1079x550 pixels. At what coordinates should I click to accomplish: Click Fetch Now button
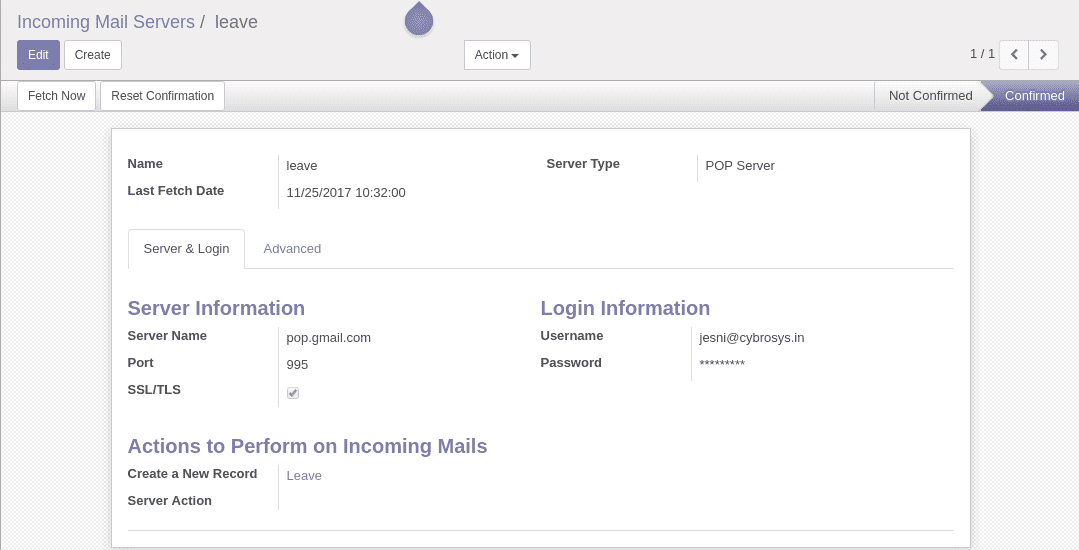[56, 96]
